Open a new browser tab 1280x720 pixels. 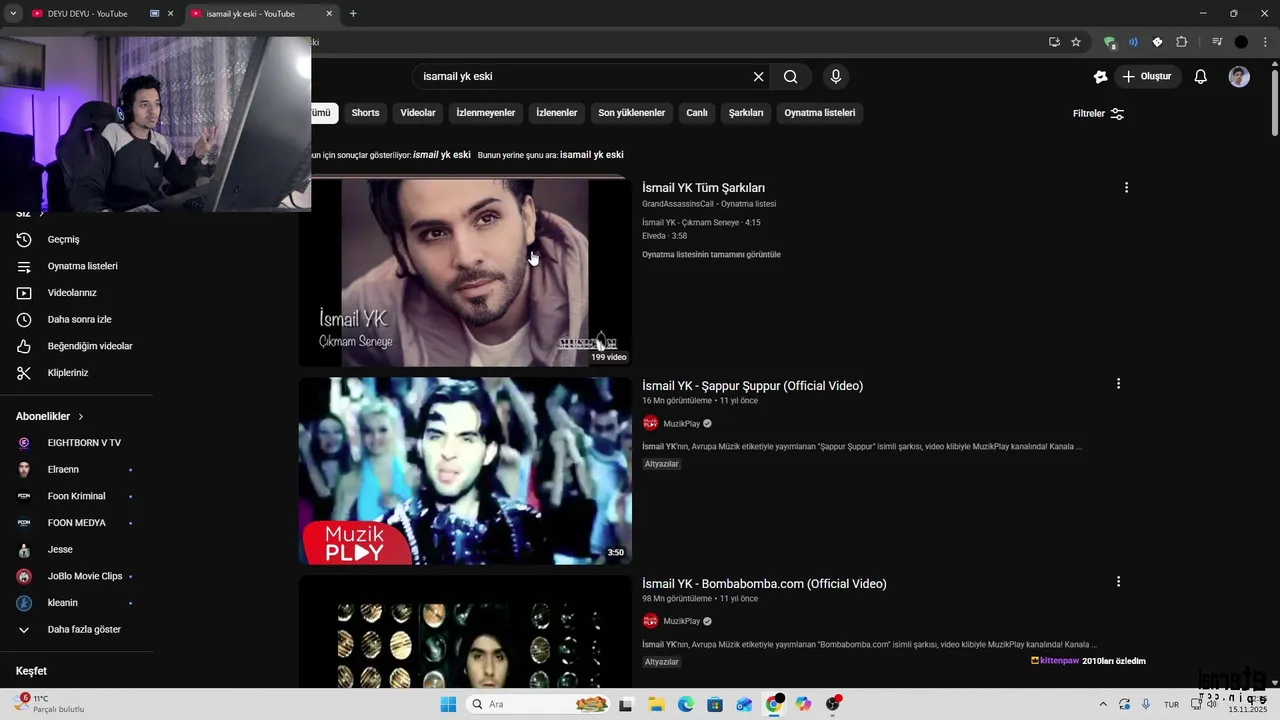pyautogui.click(x=353, y=14)
